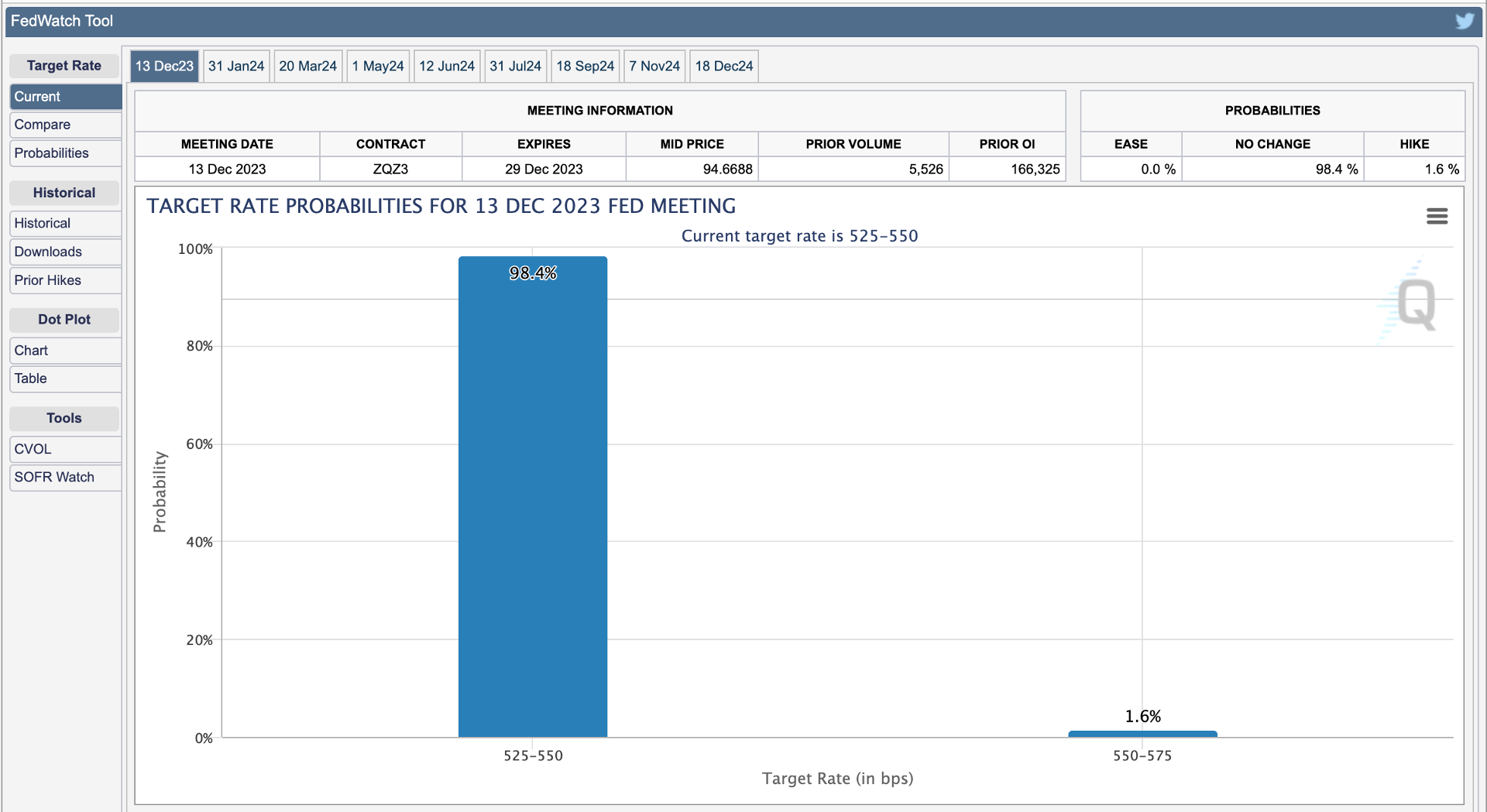Switch to the 31 Jan24 meeting tab
Viewport: 1487px width, 812px height.
click(236, 66)
